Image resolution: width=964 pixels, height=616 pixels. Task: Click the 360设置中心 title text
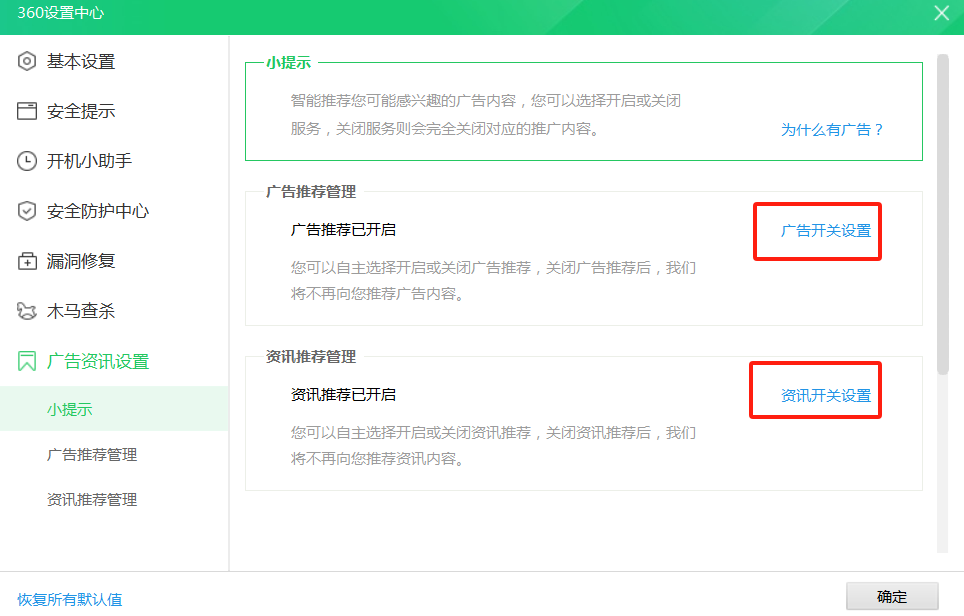pos(61,13)
